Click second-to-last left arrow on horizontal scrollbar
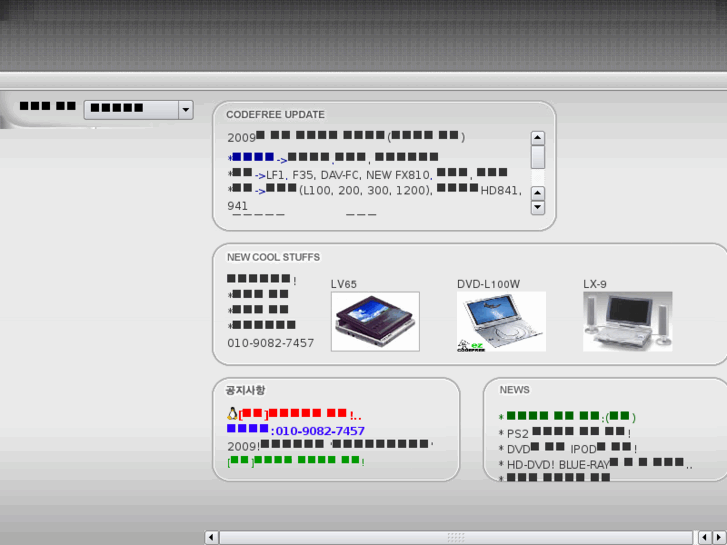The width and height of the screenshot is (727, 545). (705, 537)
